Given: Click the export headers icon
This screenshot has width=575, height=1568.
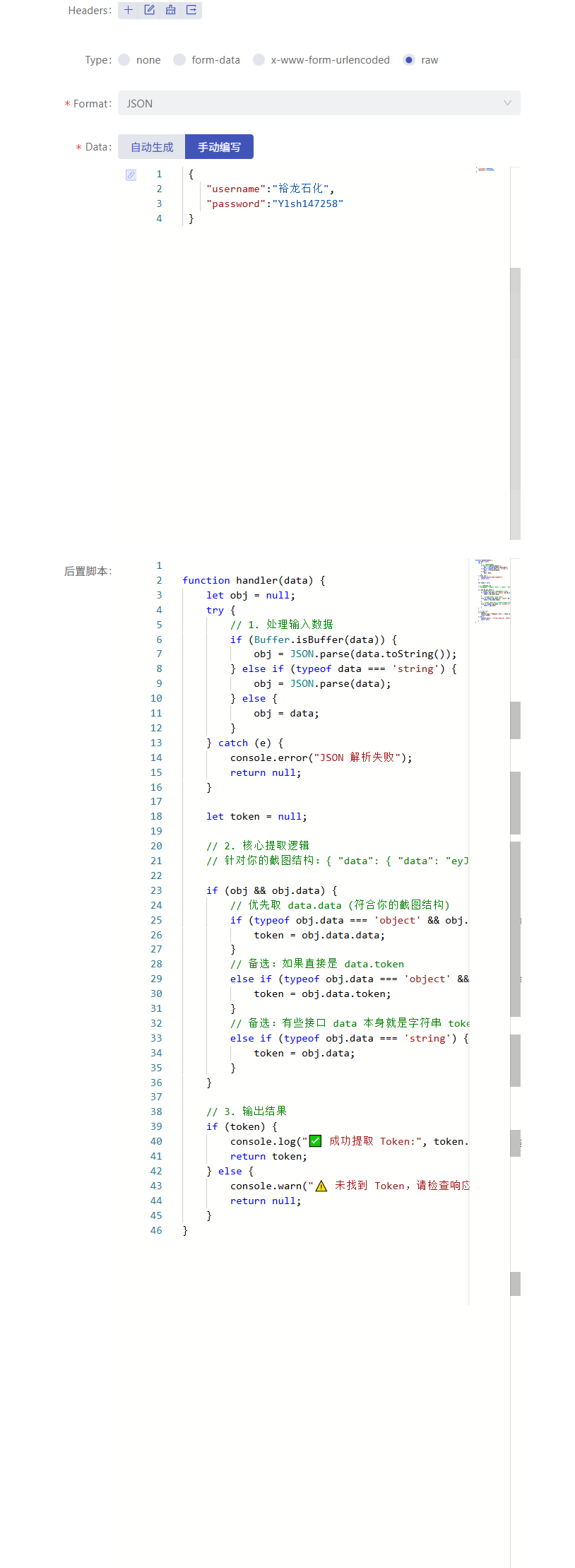Looking at the screenshot, I should pyautogui.click(x=191, y=10).
